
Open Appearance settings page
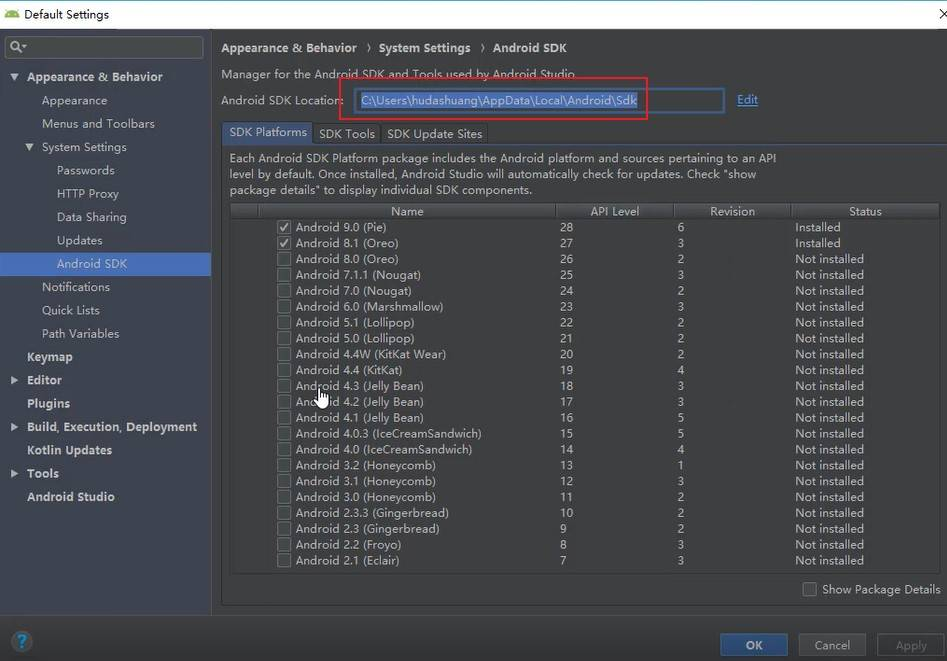pos(74,100)
